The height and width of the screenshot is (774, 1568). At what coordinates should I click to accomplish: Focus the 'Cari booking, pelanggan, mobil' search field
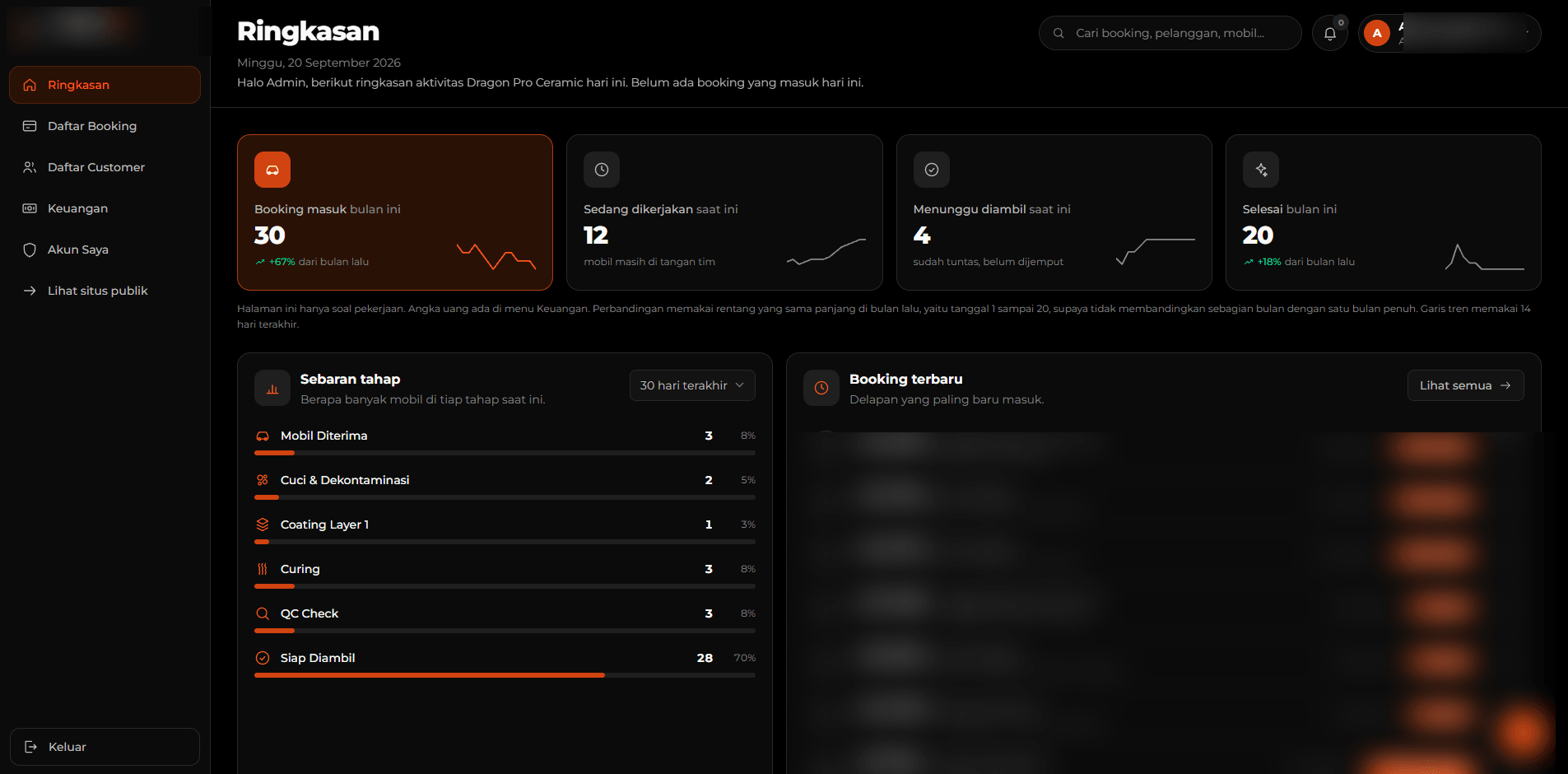[x=1170, y=33]
